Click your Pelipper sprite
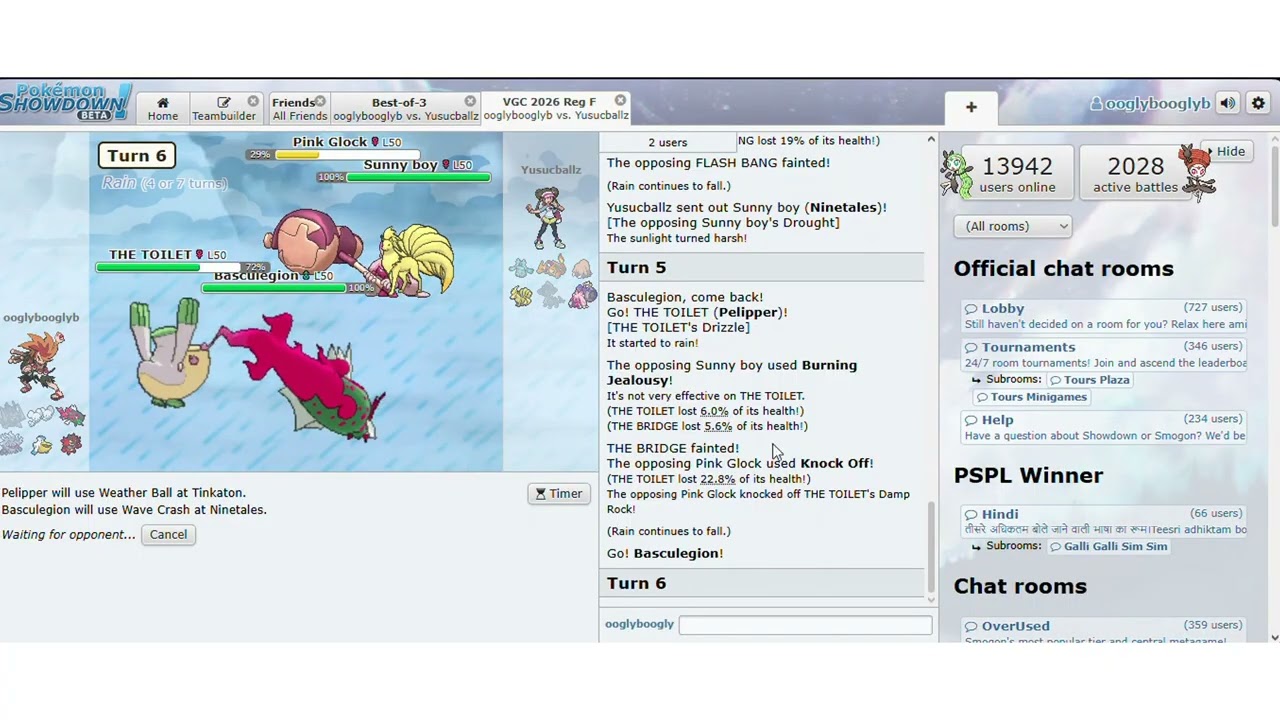This screenshot has height=720, width=1280. [170, 354]
